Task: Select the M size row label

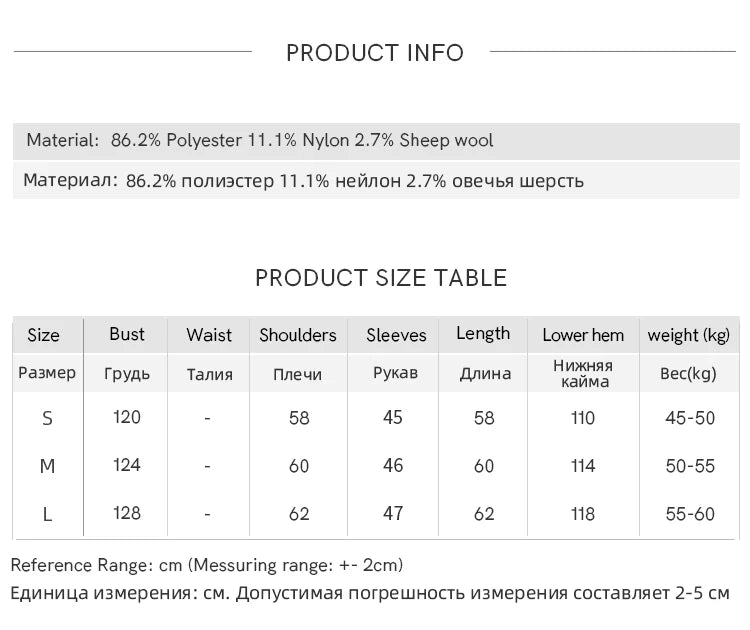Action: pos(47,466)
